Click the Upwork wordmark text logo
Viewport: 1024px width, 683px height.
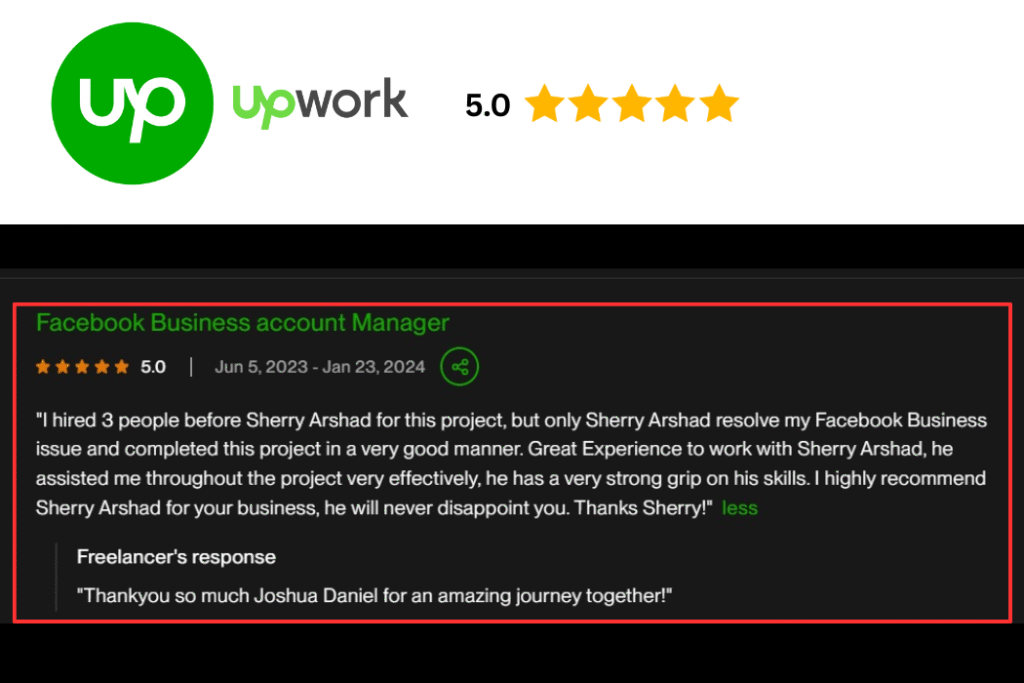click(x=320, y=103)
